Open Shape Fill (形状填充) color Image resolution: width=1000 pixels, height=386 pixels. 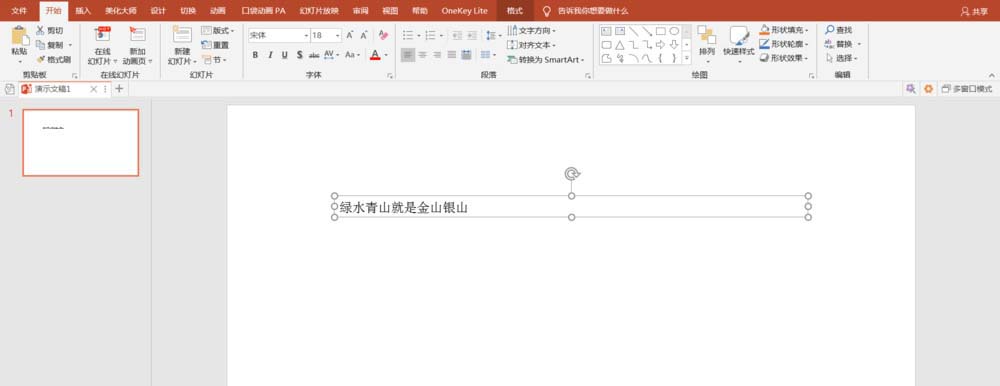tap(784, 29)
